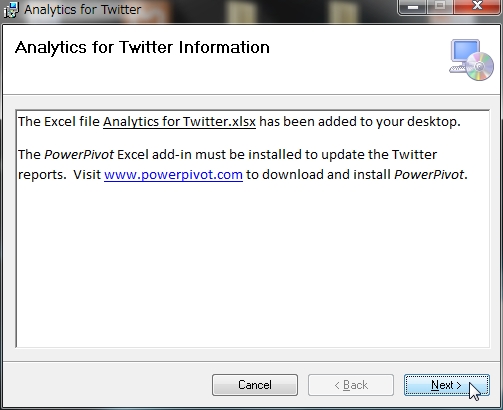Click the Next > button
This screenshot has width=503, height=410.
pyautogui.click(x=447, y=385)
